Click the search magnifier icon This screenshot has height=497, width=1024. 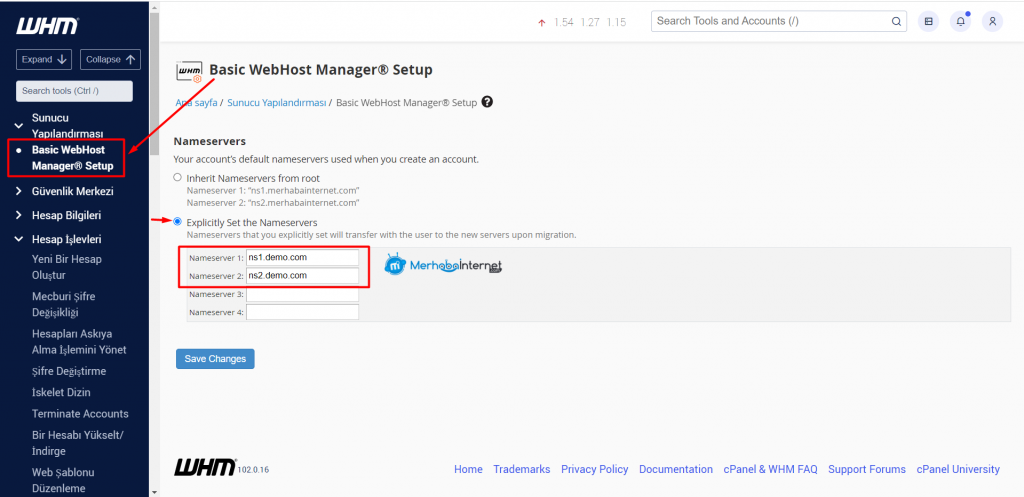point(896,21)
